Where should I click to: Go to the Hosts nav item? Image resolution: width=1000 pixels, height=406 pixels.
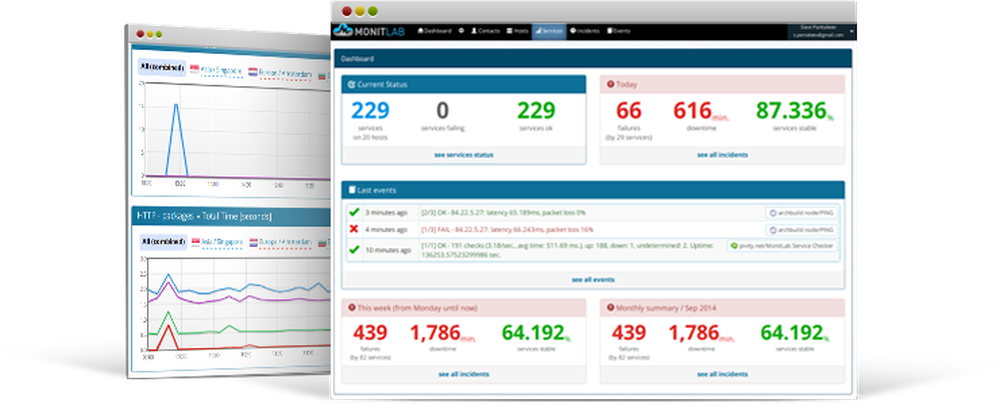click(x=517, y=31)
